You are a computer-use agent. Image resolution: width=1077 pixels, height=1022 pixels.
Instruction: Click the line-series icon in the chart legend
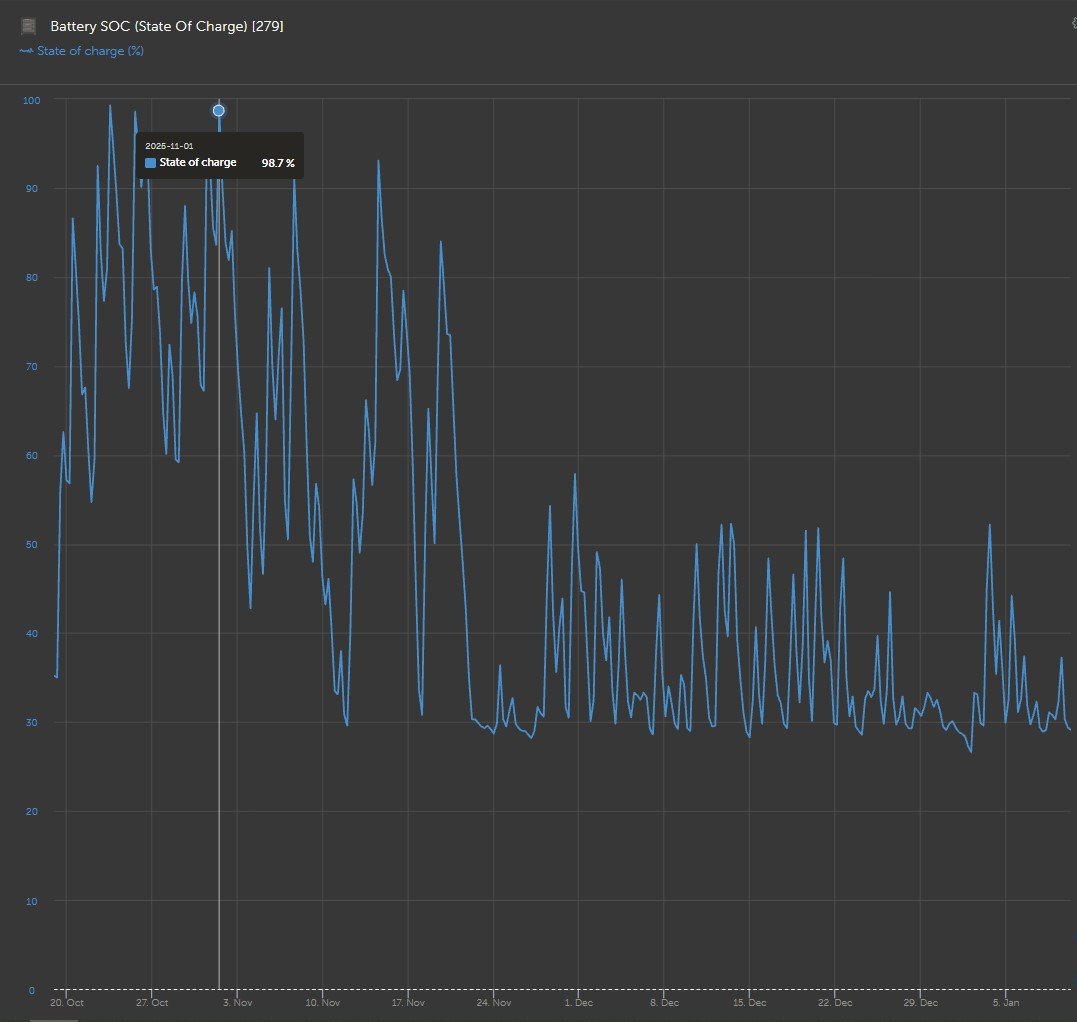(x=26, y=51)
